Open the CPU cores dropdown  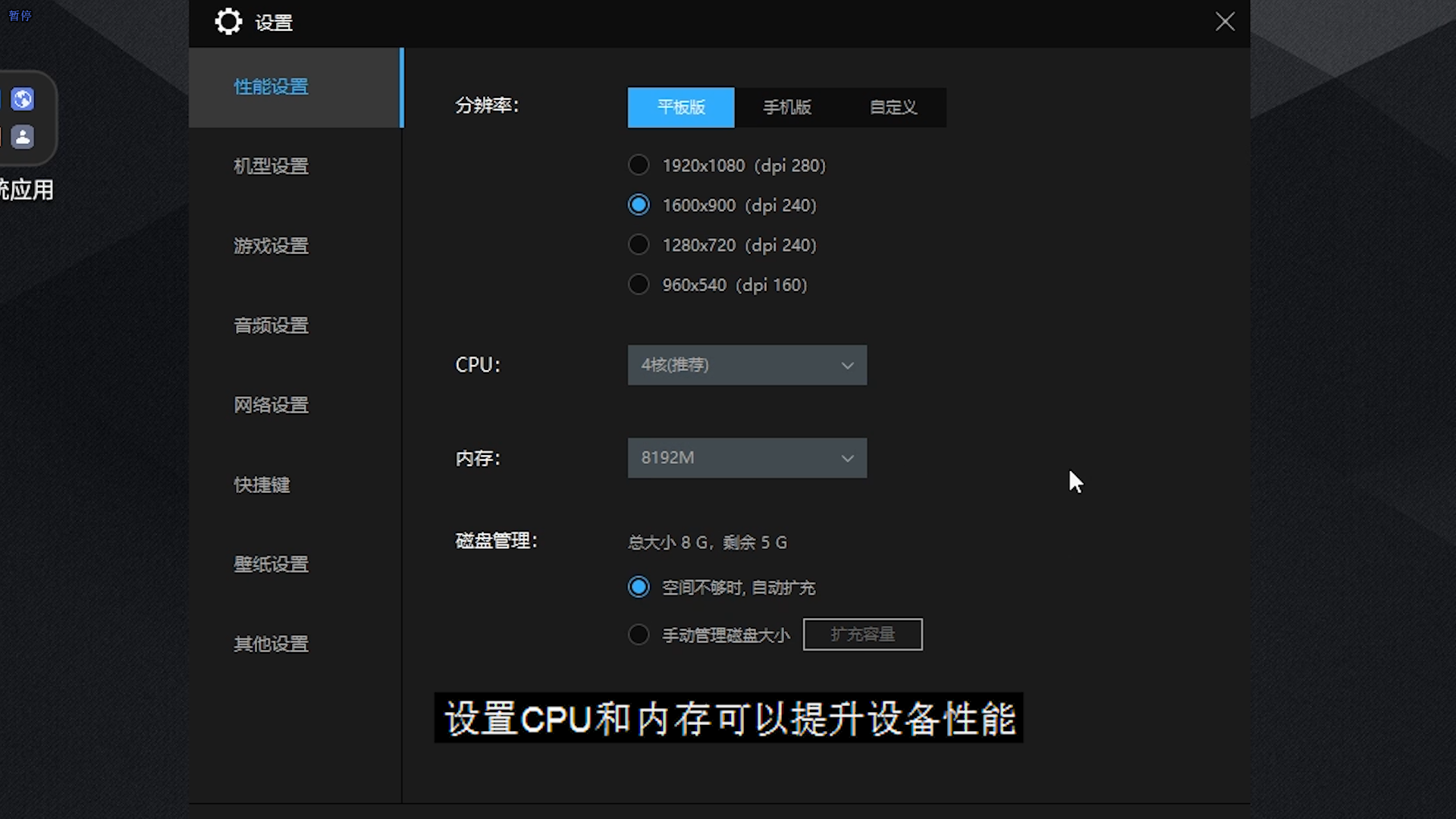(747, 365)
